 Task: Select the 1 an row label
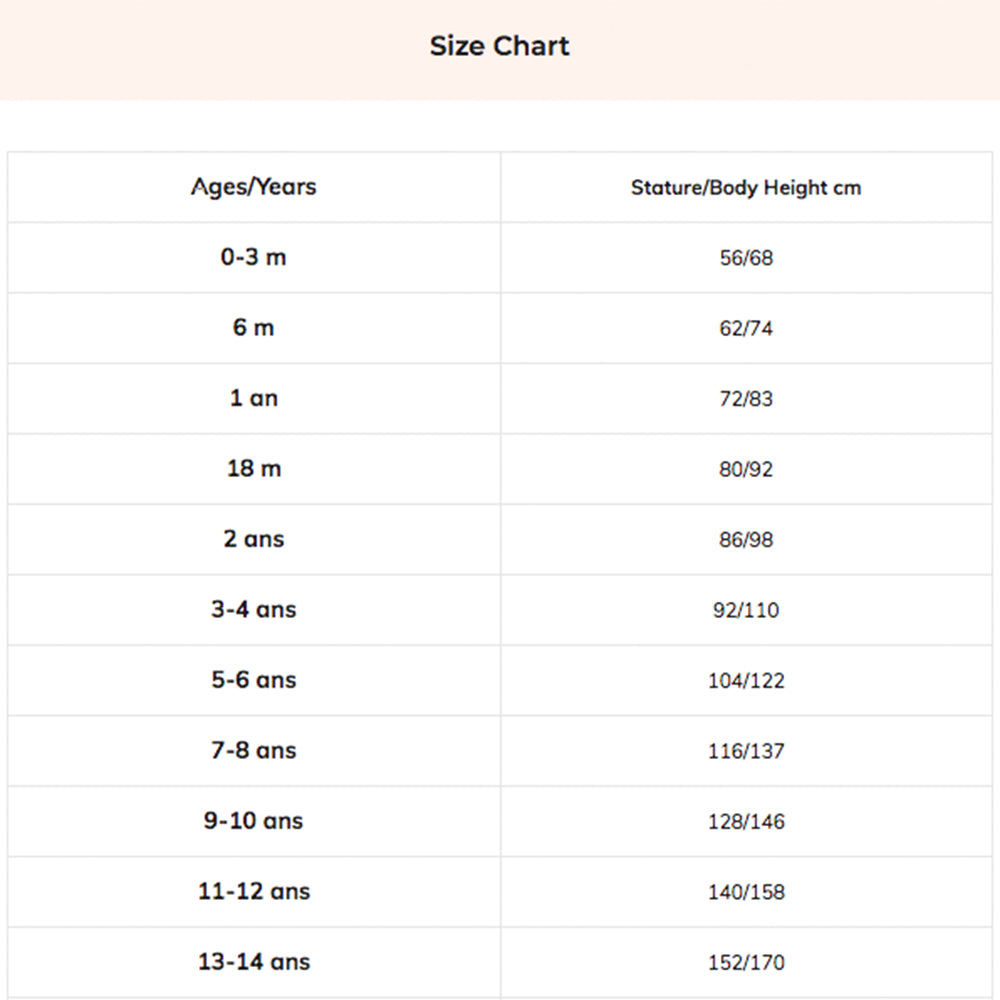click(254, 398)
